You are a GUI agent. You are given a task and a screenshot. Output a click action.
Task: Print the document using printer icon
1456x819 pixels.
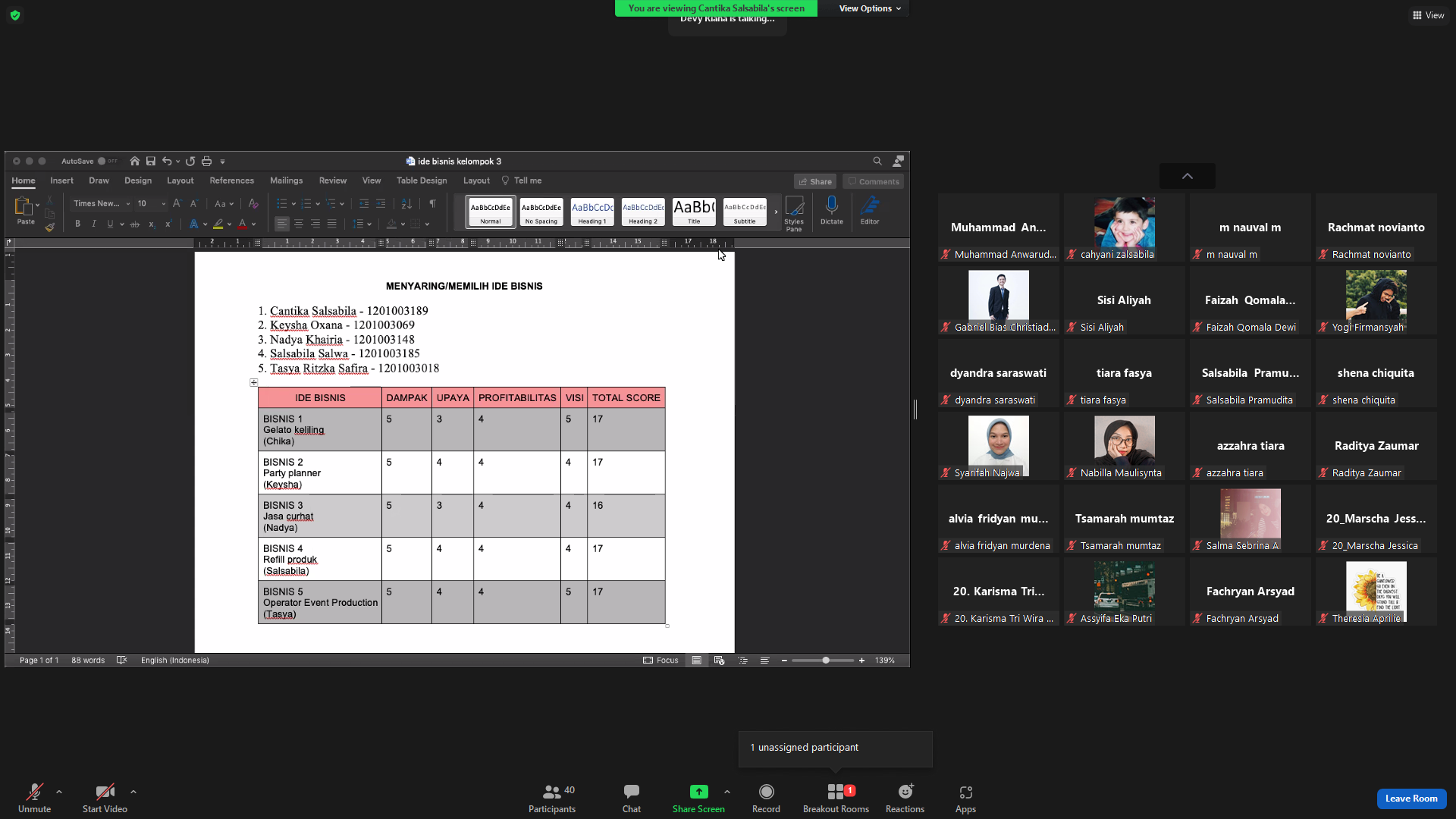(206, 161)
